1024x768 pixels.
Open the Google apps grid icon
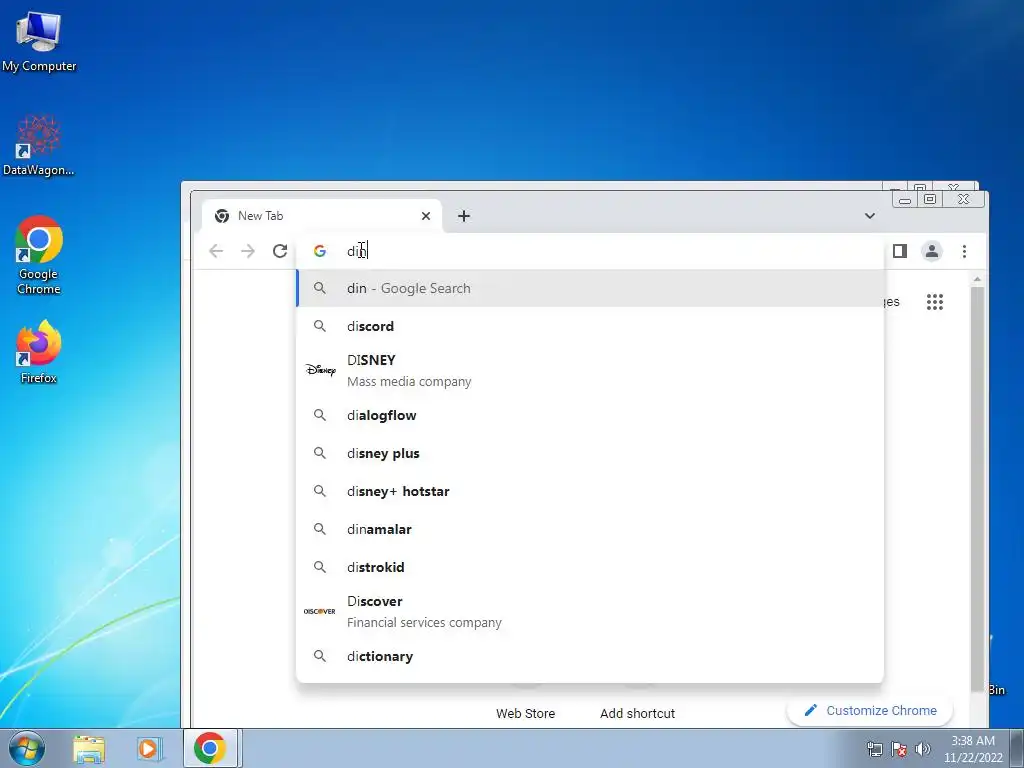[935, 302]
